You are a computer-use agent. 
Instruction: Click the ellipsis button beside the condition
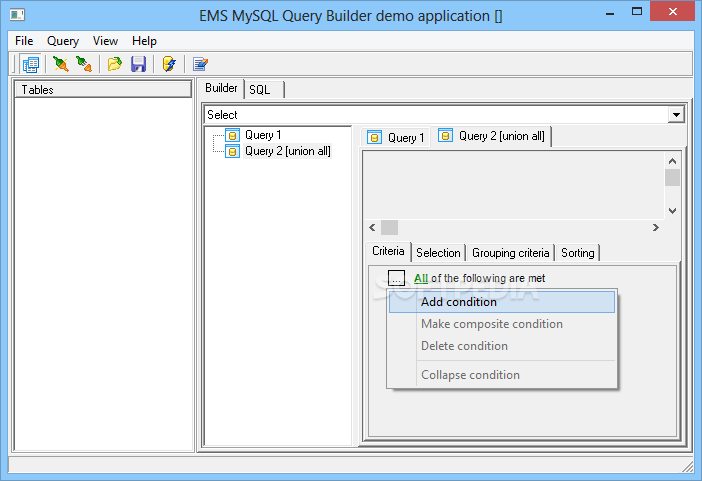[x=396, y=278]
